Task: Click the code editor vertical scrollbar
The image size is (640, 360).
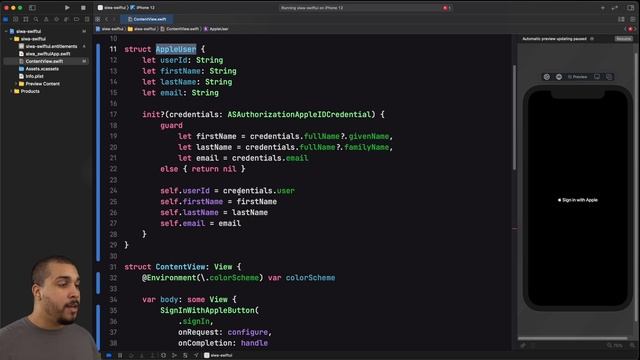Action: pos(514,118)
